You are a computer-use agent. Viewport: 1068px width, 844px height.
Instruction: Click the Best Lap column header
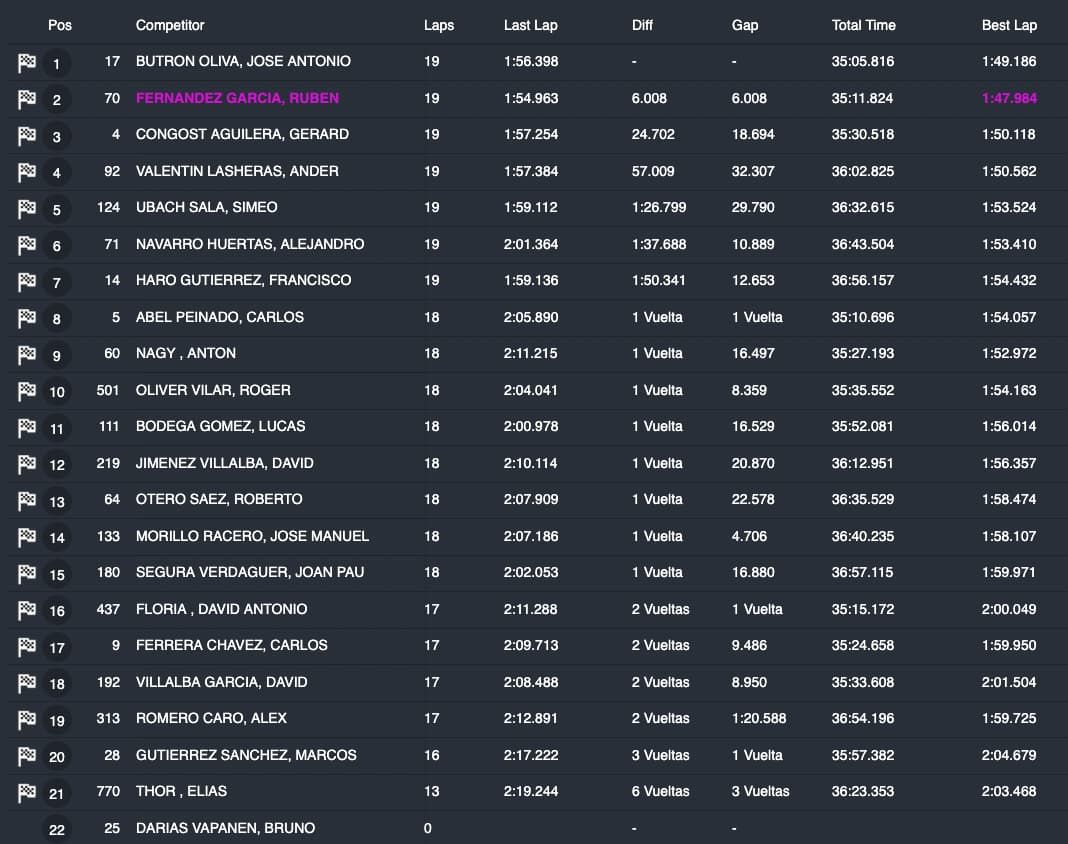point(1009,25)
